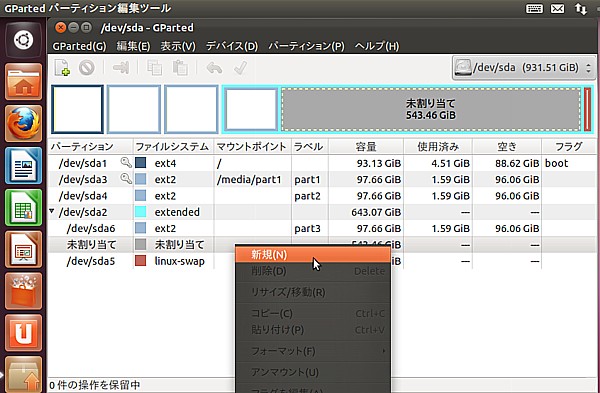Sort by 空き column header
Viewport: 600px width, 393px height.
coord(507,147)
